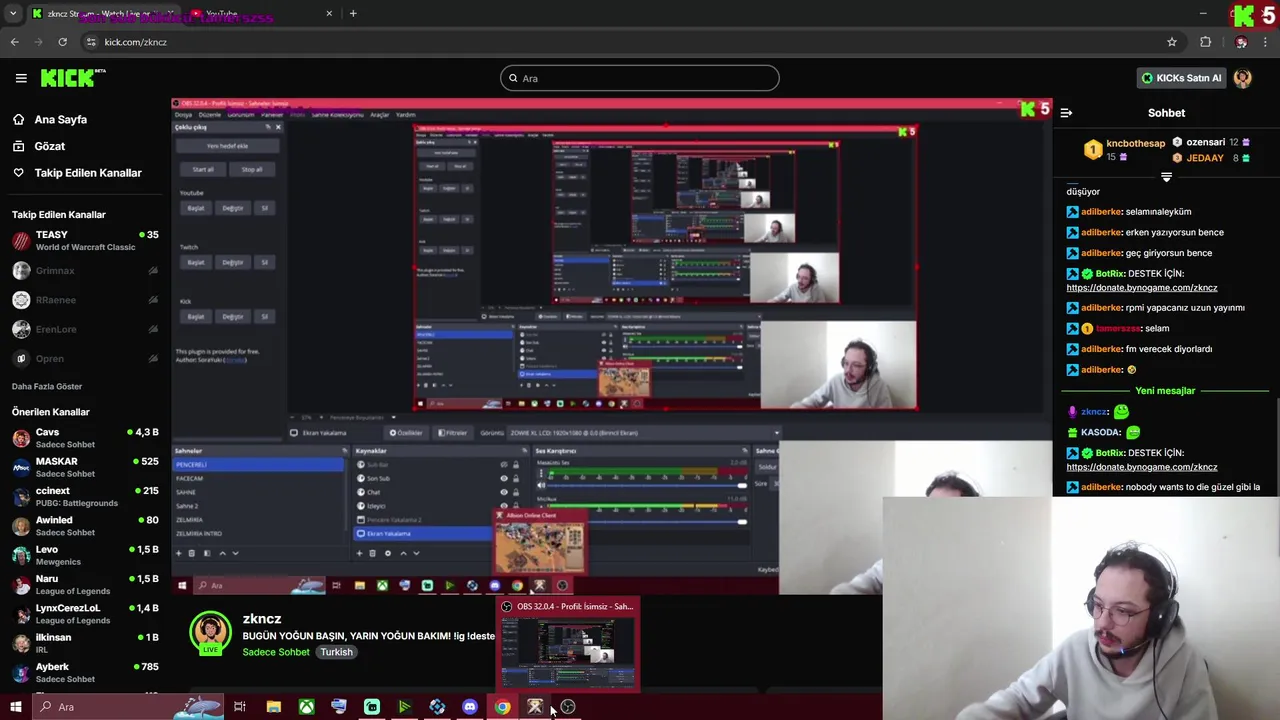This screenshot has width=1280, height=720.
Task: Expand the gift leaderboard arrow under JEDAAY
Action: pyautogui.click(x=1166, y=177)
